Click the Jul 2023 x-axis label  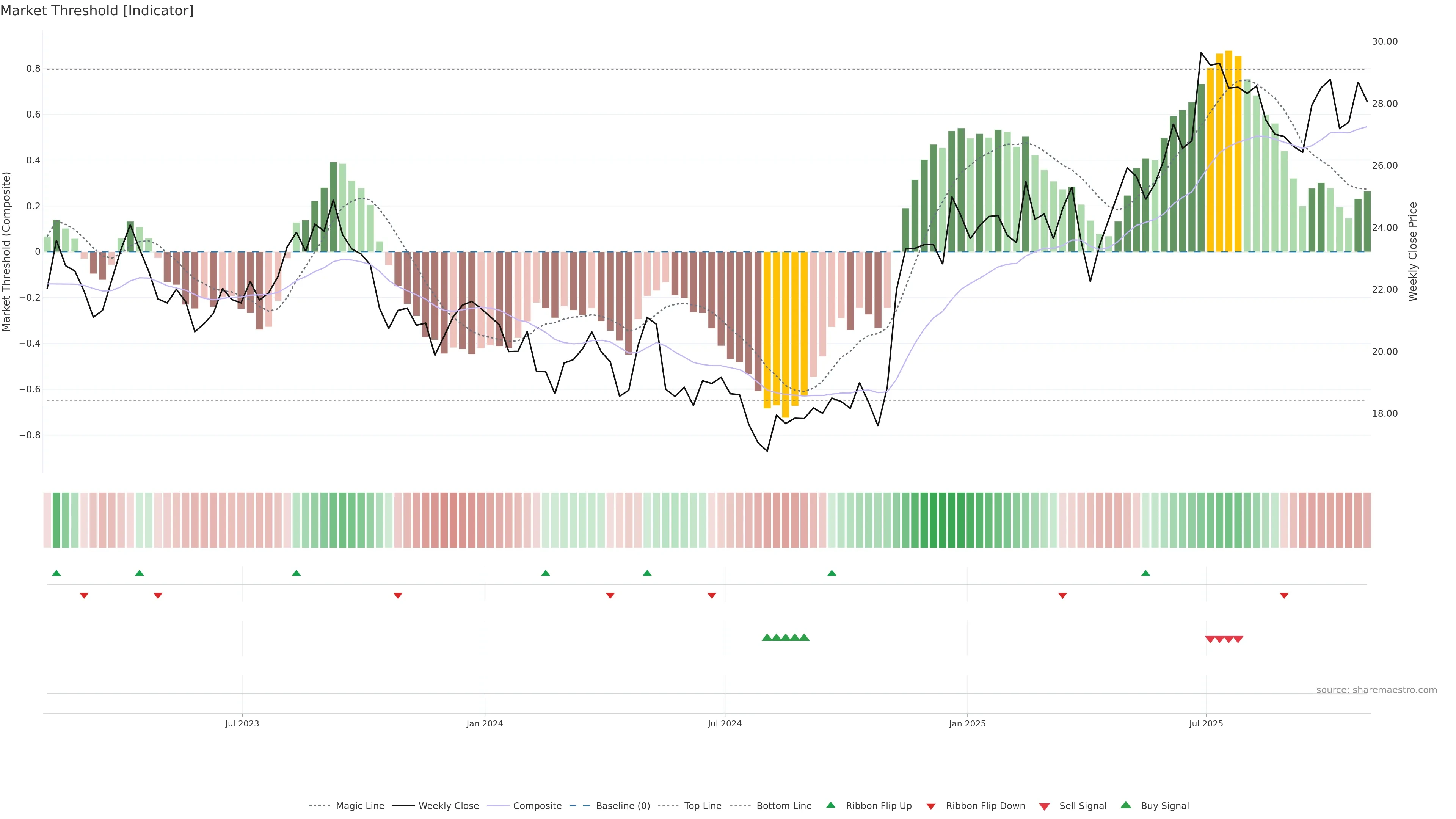242,723
